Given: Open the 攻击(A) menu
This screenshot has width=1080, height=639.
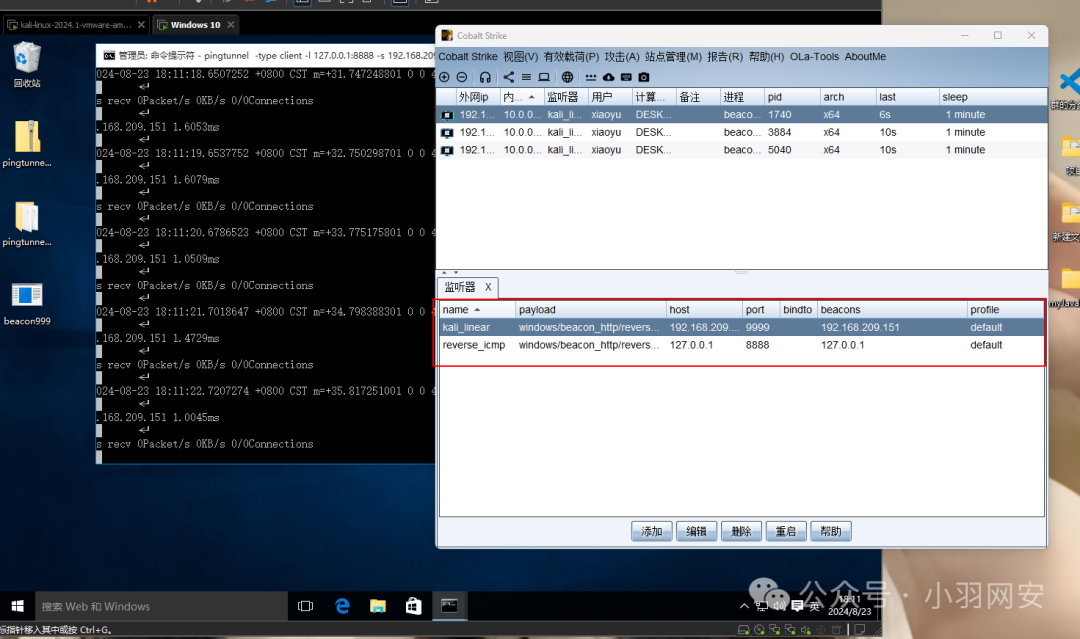Looking at the screenshot, I should [622, 56].
